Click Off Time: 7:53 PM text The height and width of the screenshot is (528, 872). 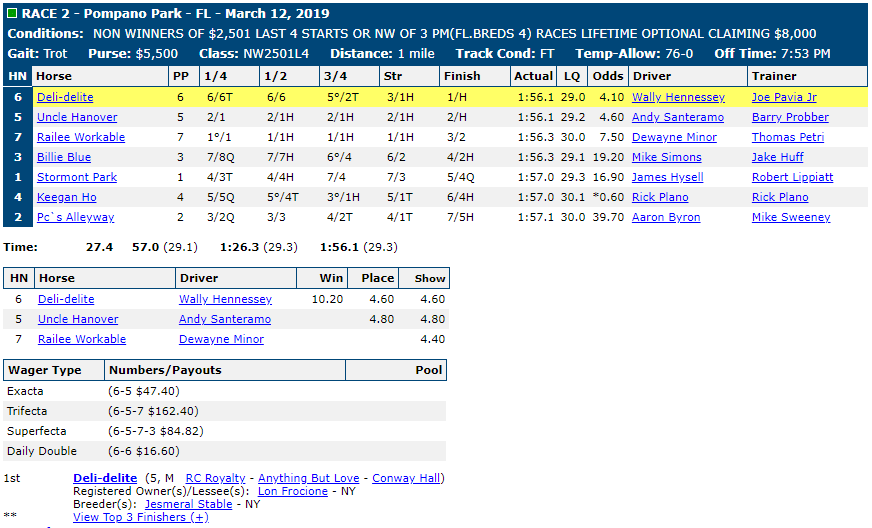coord(772,53)
